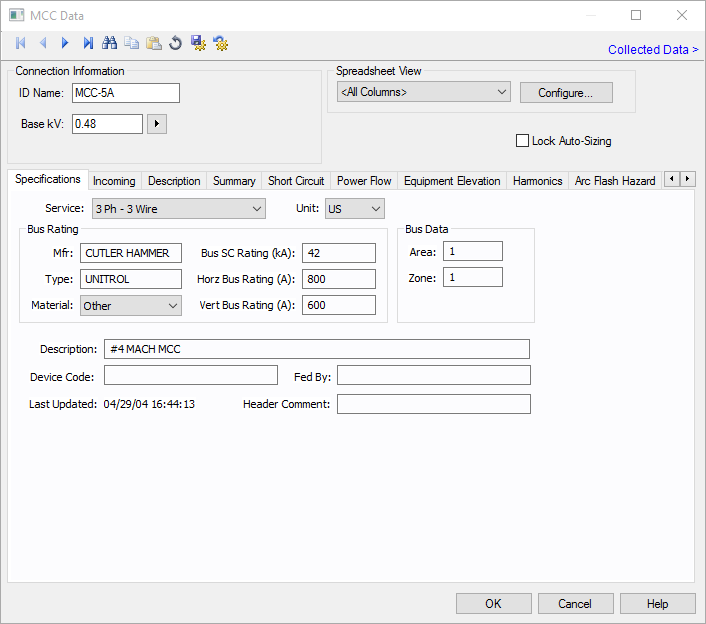Enable the Lock Auto-Sizing checkbox
This screenshot has width=706, height=624.
click(522, 141)
